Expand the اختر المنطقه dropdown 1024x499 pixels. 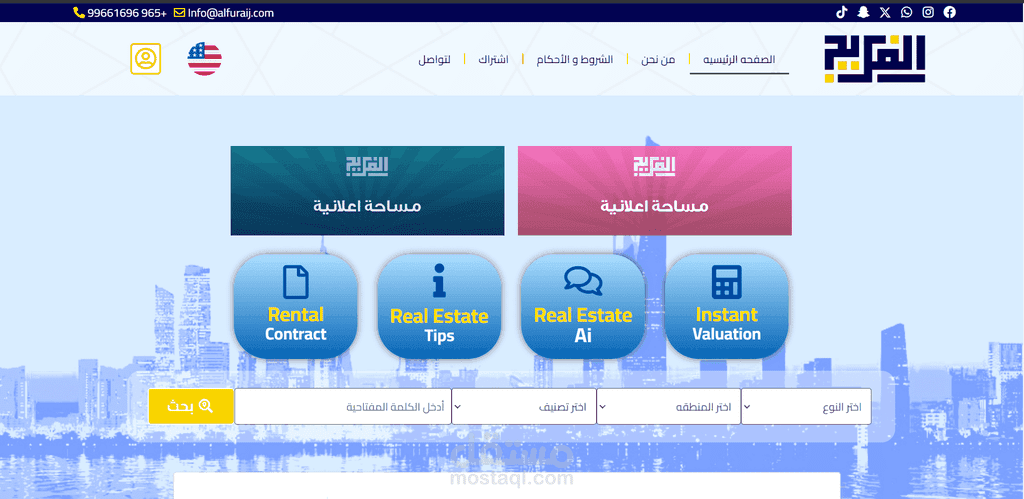[x=669, y=406]
